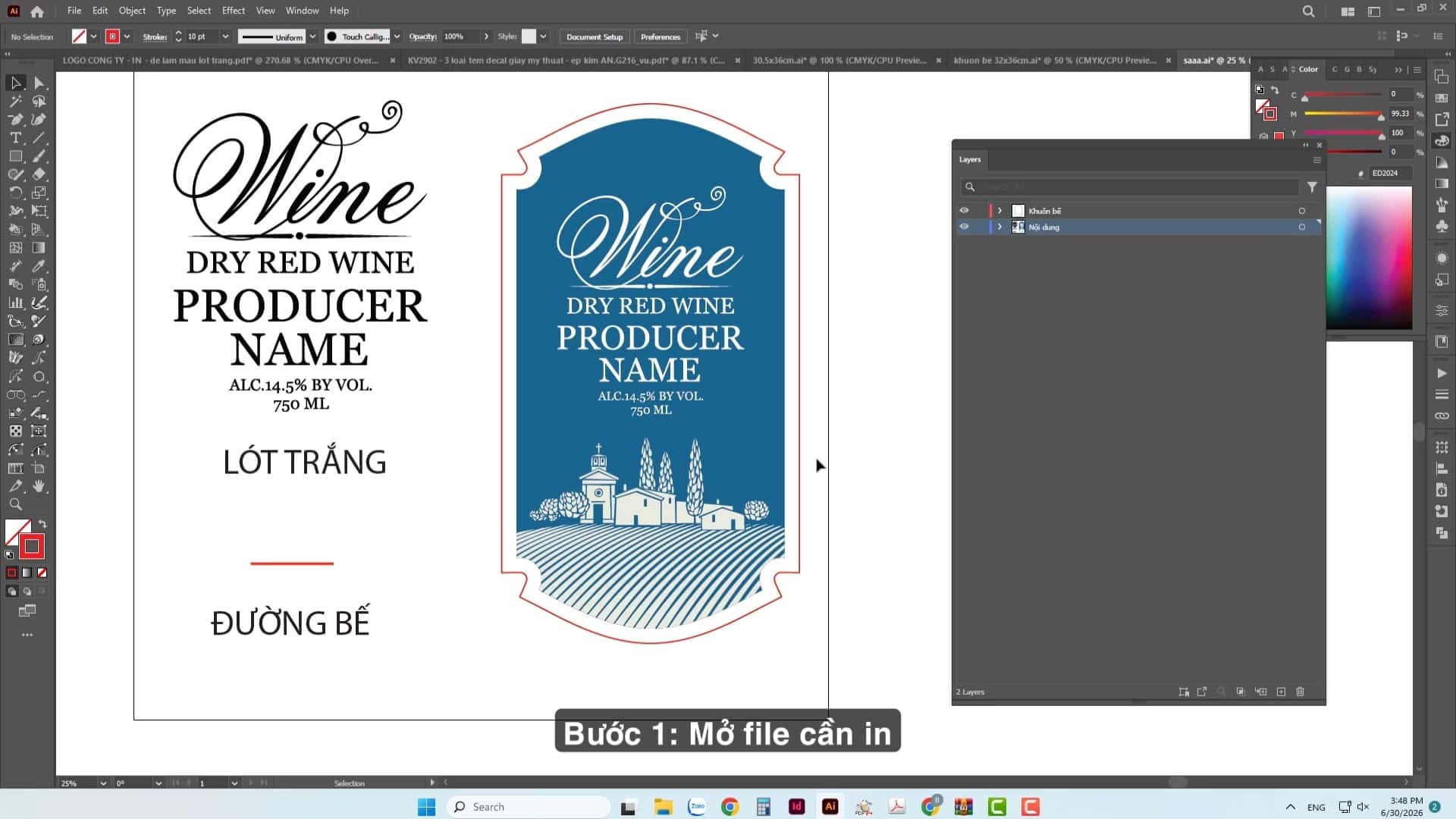Select the Pen tool
The image size is (1456, 819).
tap(16, 119)
